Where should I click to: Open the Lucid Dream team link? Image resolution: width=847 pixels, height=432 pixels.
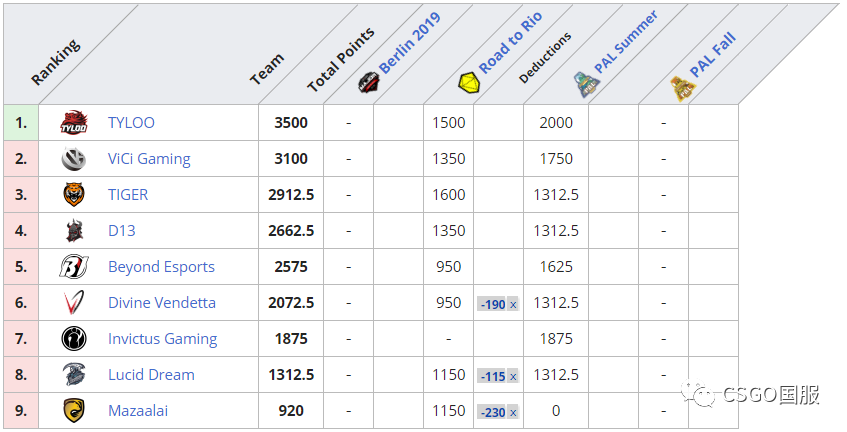click(x=151, y=375)
